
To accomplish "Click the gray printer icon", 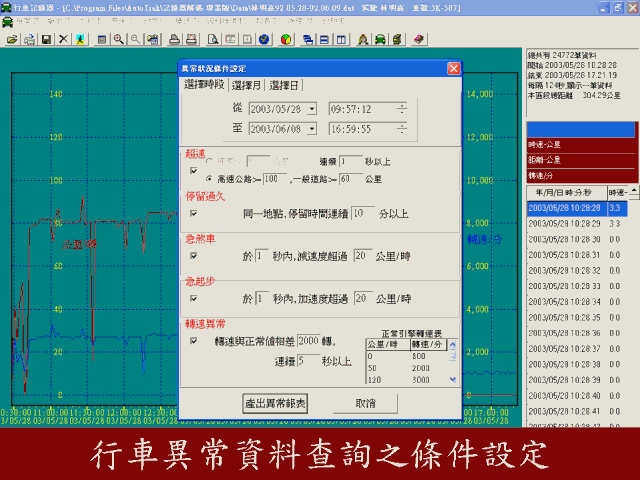I will pyautogui.click(x=175, y=40).
